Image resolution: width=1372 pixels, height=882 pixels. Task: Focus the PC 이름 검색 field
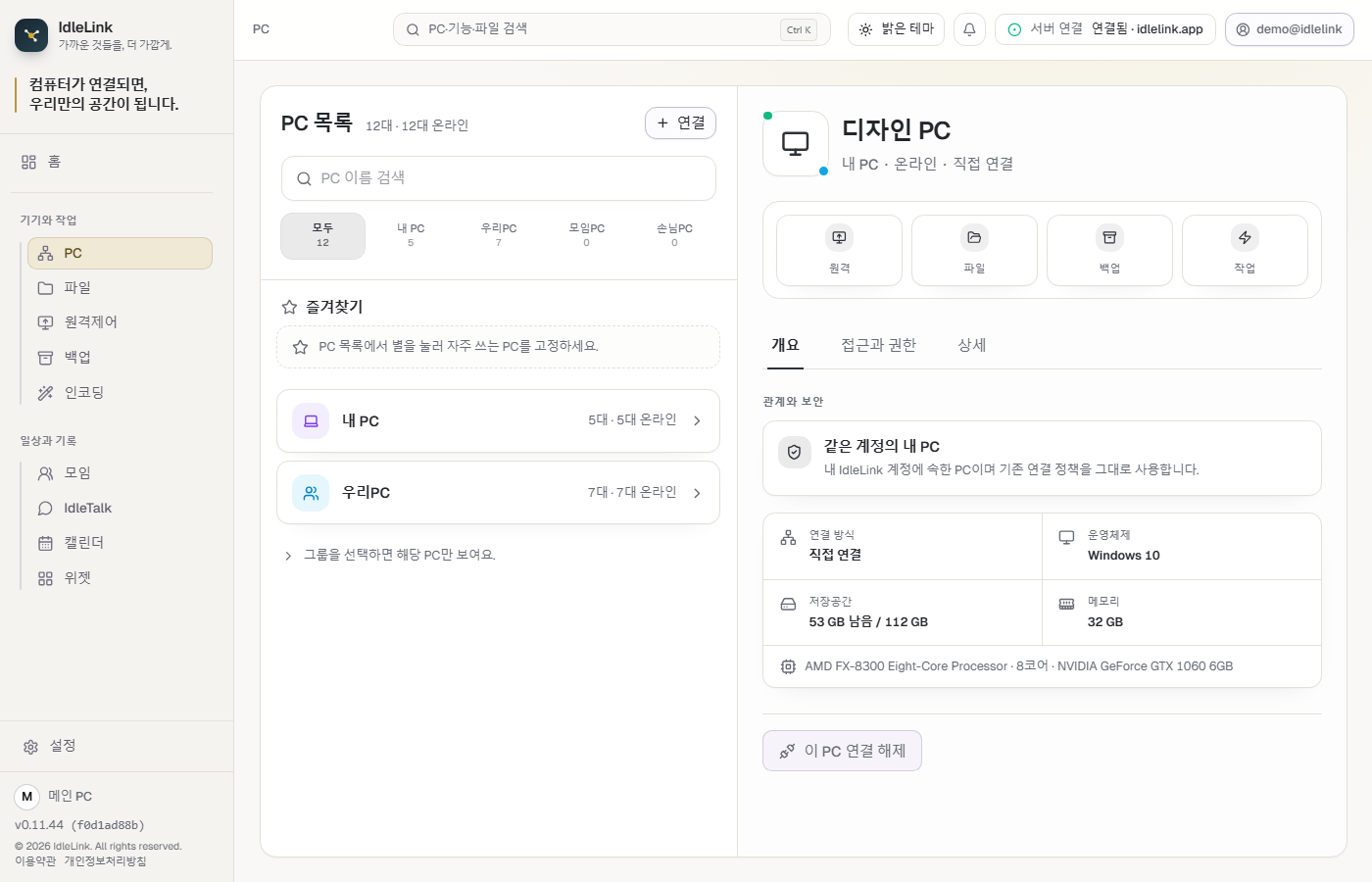[499, 178]
